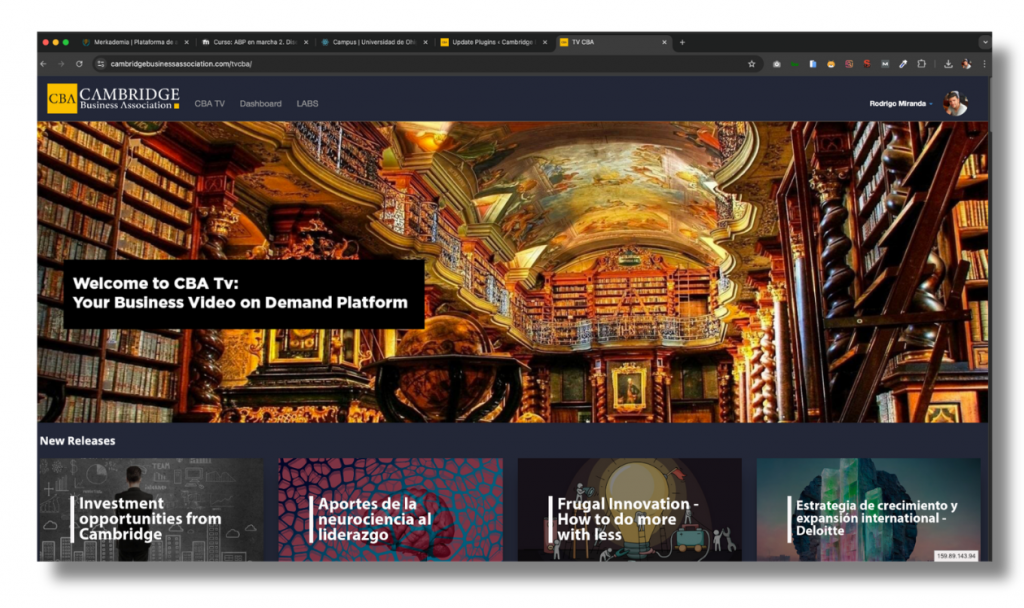Show browser downloads
The width and height of the screenshot is (1024, 608).
click(948, 64)
